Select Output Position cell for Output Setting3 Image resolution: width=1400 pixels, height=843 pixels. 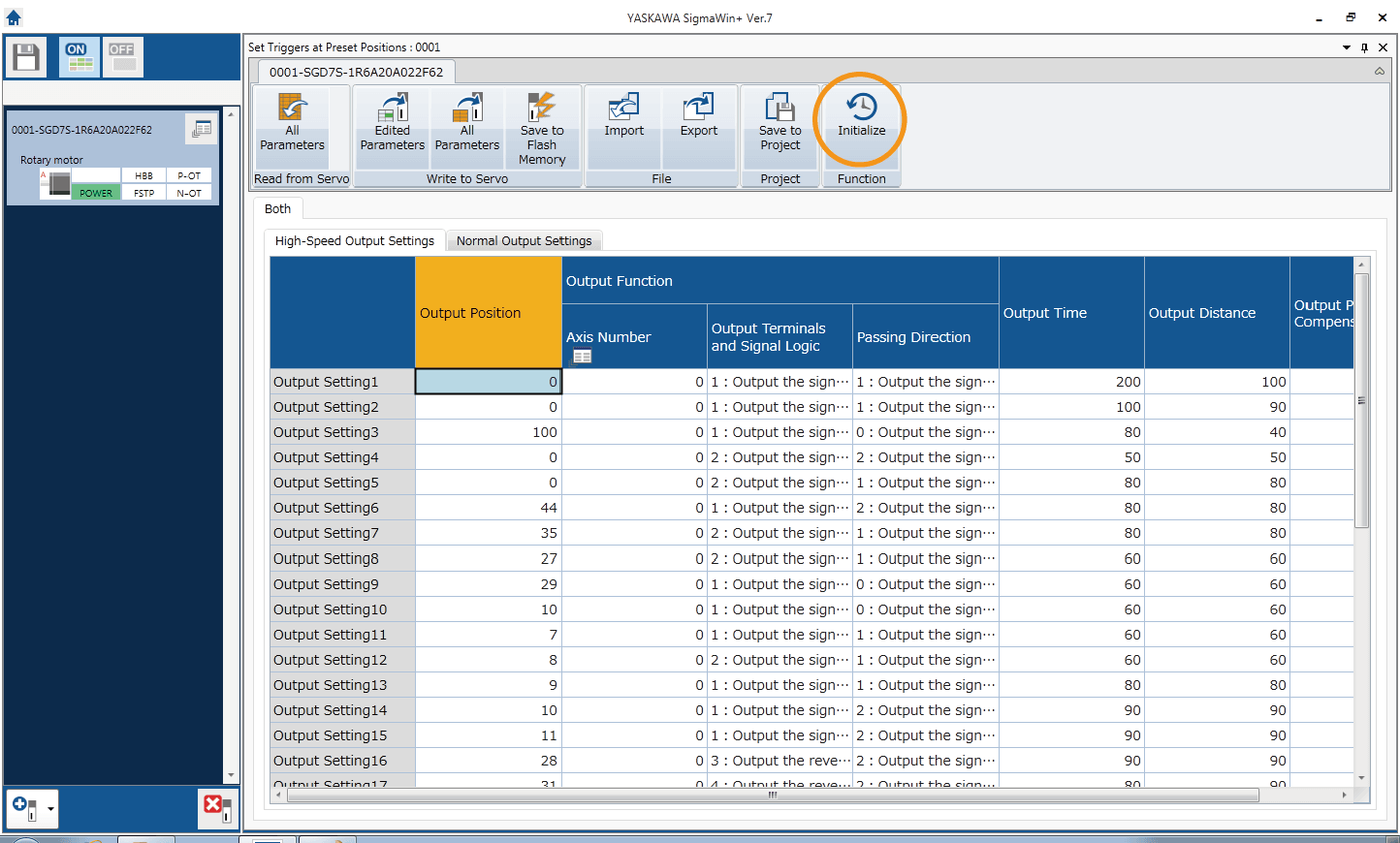[x=488, y=432]
